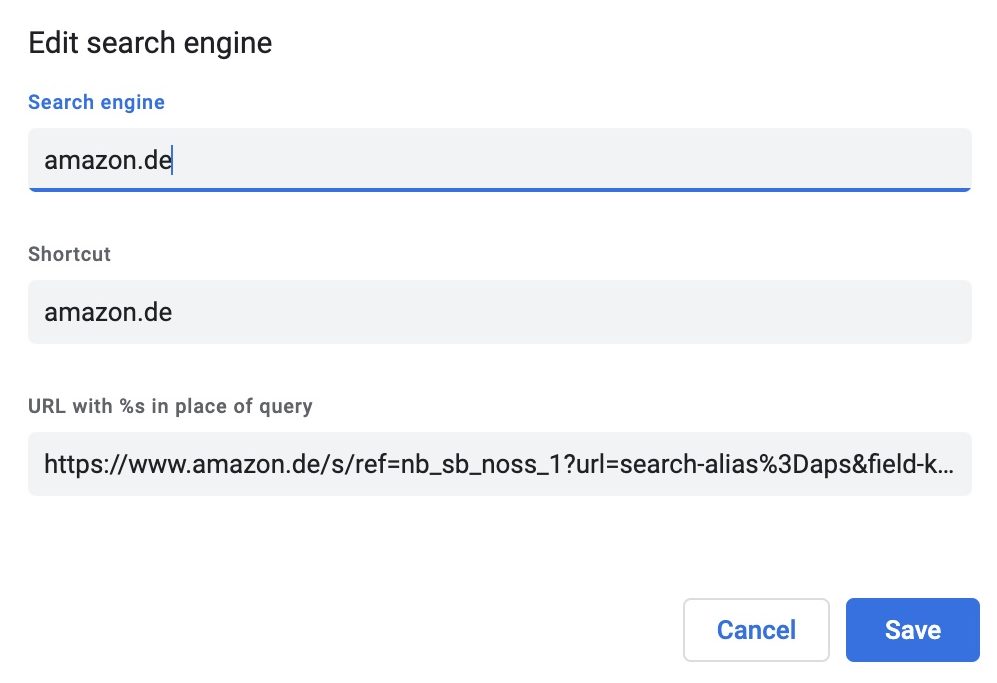The width and height of the screenshot is (997, 683).
Task: Click into the Shortcut input field
Action: (x=499, y=312)
